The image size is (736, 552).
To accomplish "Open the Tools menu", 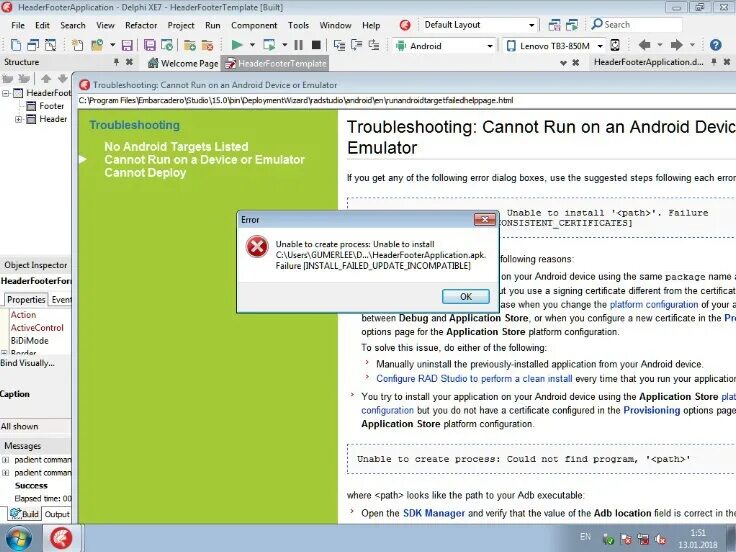I will (299, 25).
